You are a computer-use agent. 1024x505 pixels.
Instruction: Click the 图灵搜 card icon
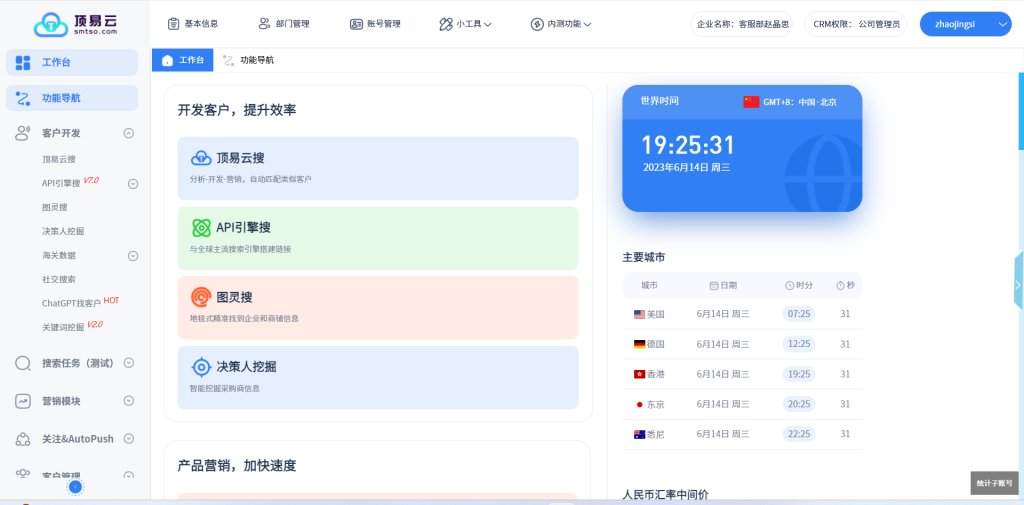201,297
